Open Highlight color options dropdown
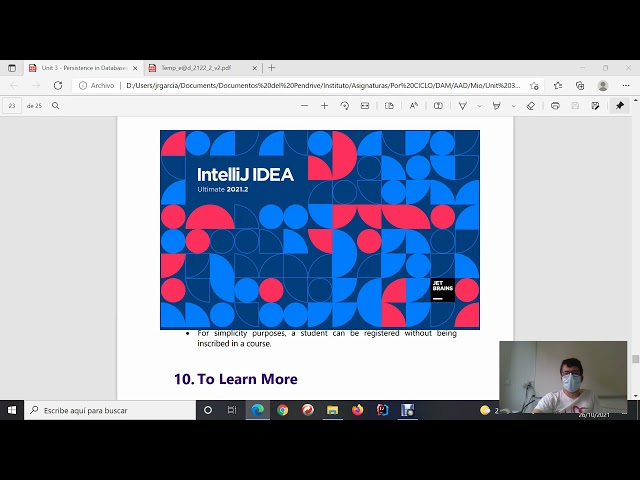 coord(513,106)
